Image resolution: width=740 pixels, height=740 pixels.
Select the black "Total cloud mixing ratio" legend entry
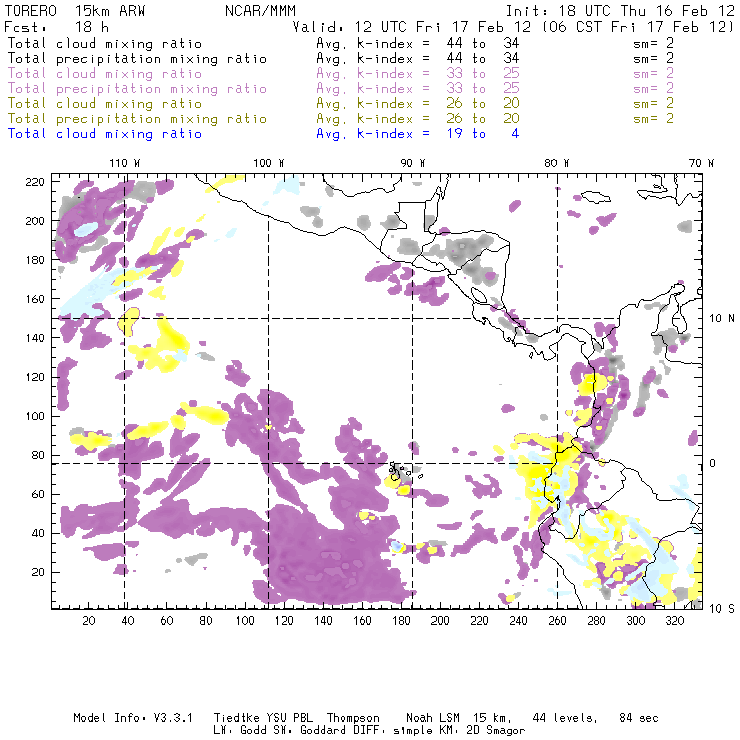105,44
